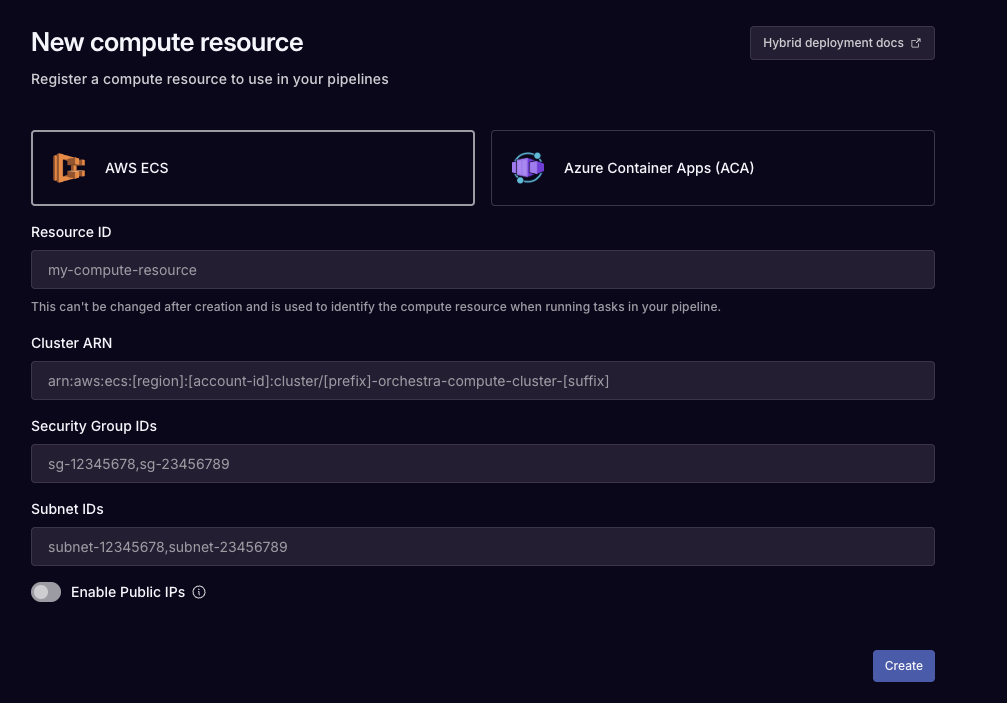
Task: Click the Azure Container Apps (ACA) label
Action: [x=658, y=167]
